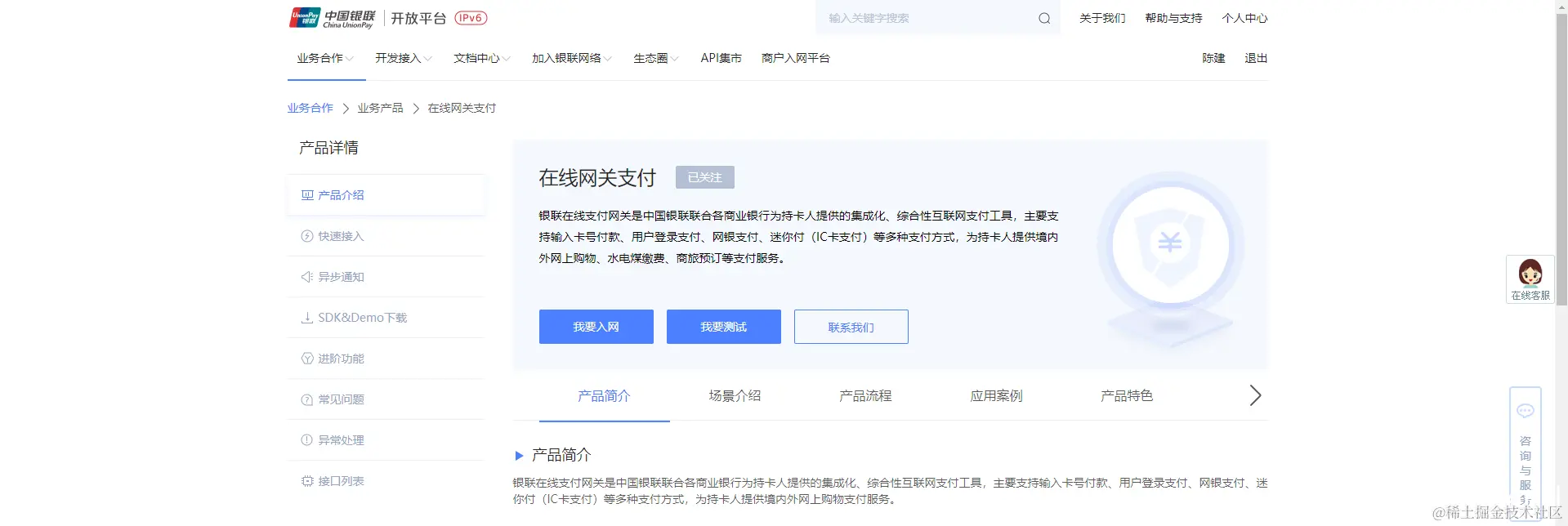Click the 产品简介 section triangle marker
The image size is (1568, 526).
tap(519, 456)
